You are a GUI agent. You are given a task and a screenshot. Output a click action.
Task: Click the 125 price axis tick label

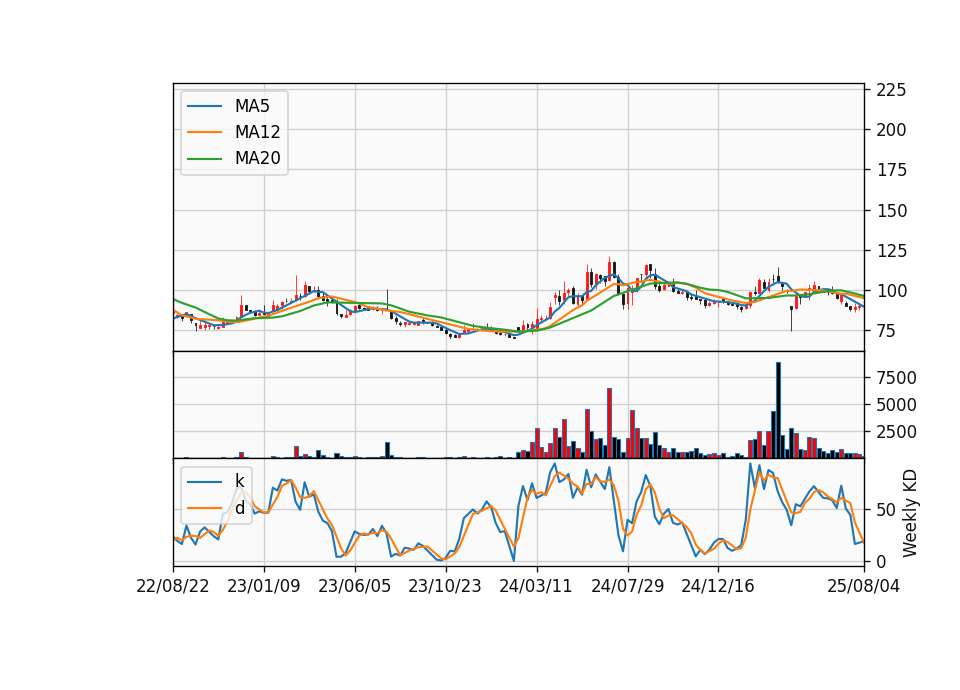(x=891, y=250)
